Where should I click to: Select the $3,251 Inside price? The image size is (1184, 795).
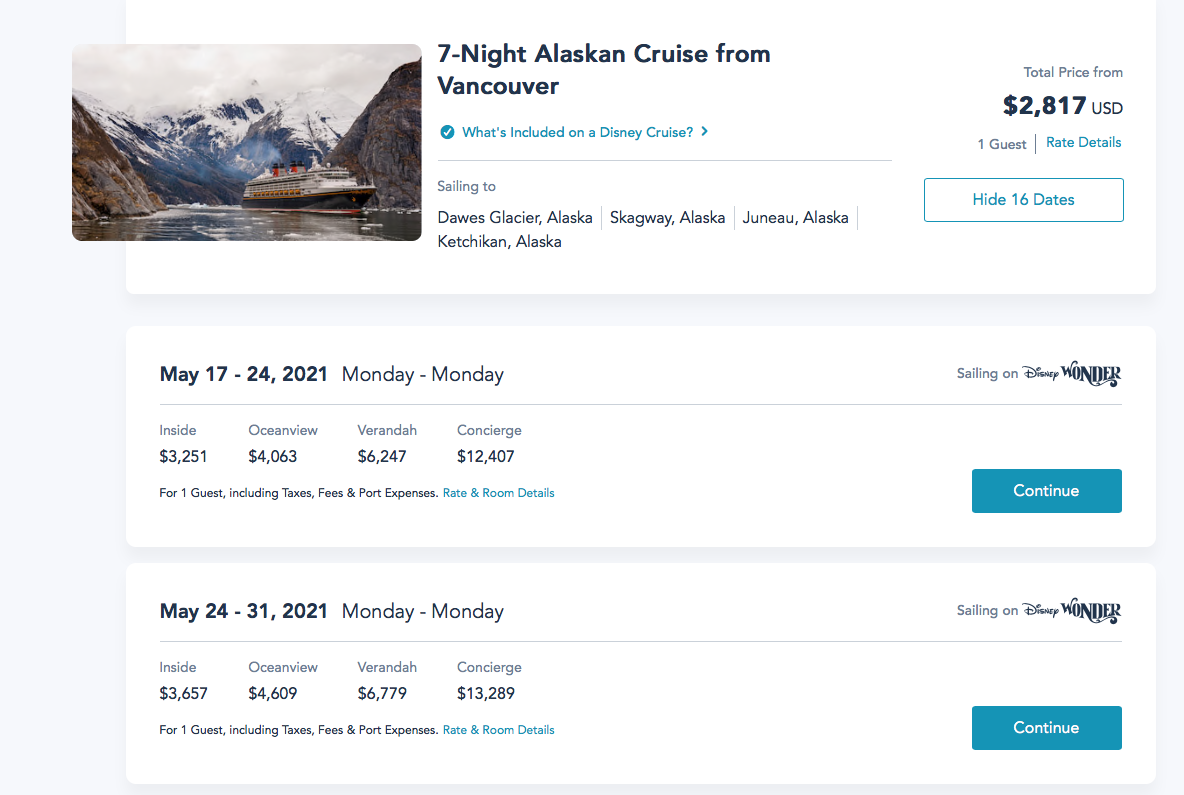(184, 457)
